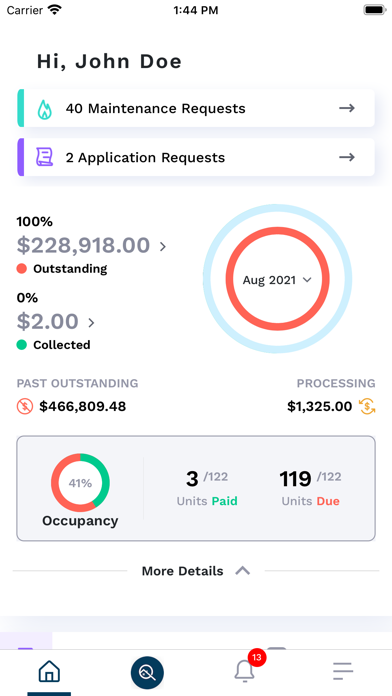
Task: Open the menu lines tab
Action: pos(343,671)
